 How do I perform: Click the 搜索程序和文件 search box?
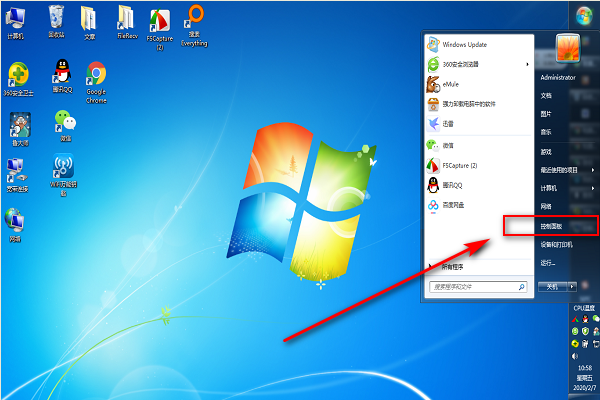coord(478,287)
